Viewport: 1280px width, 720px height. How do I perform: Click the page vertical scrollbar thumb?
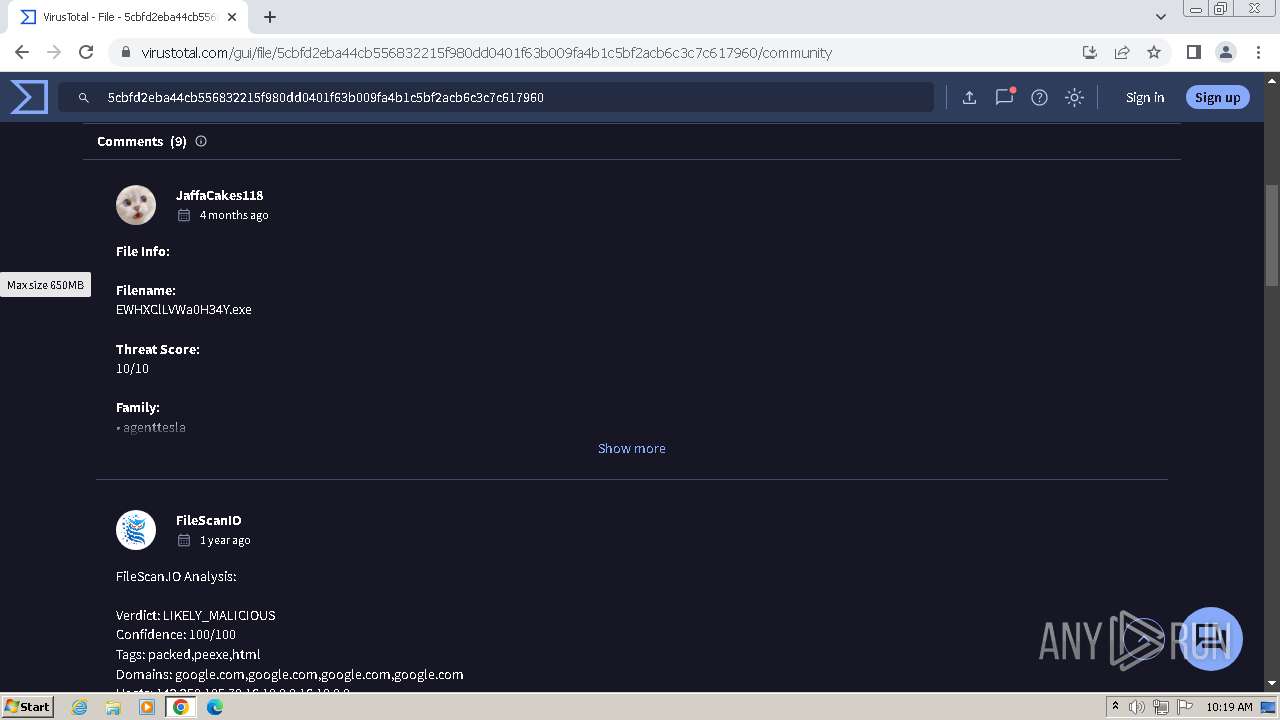pyautogui.click(x=1272, y=234)
